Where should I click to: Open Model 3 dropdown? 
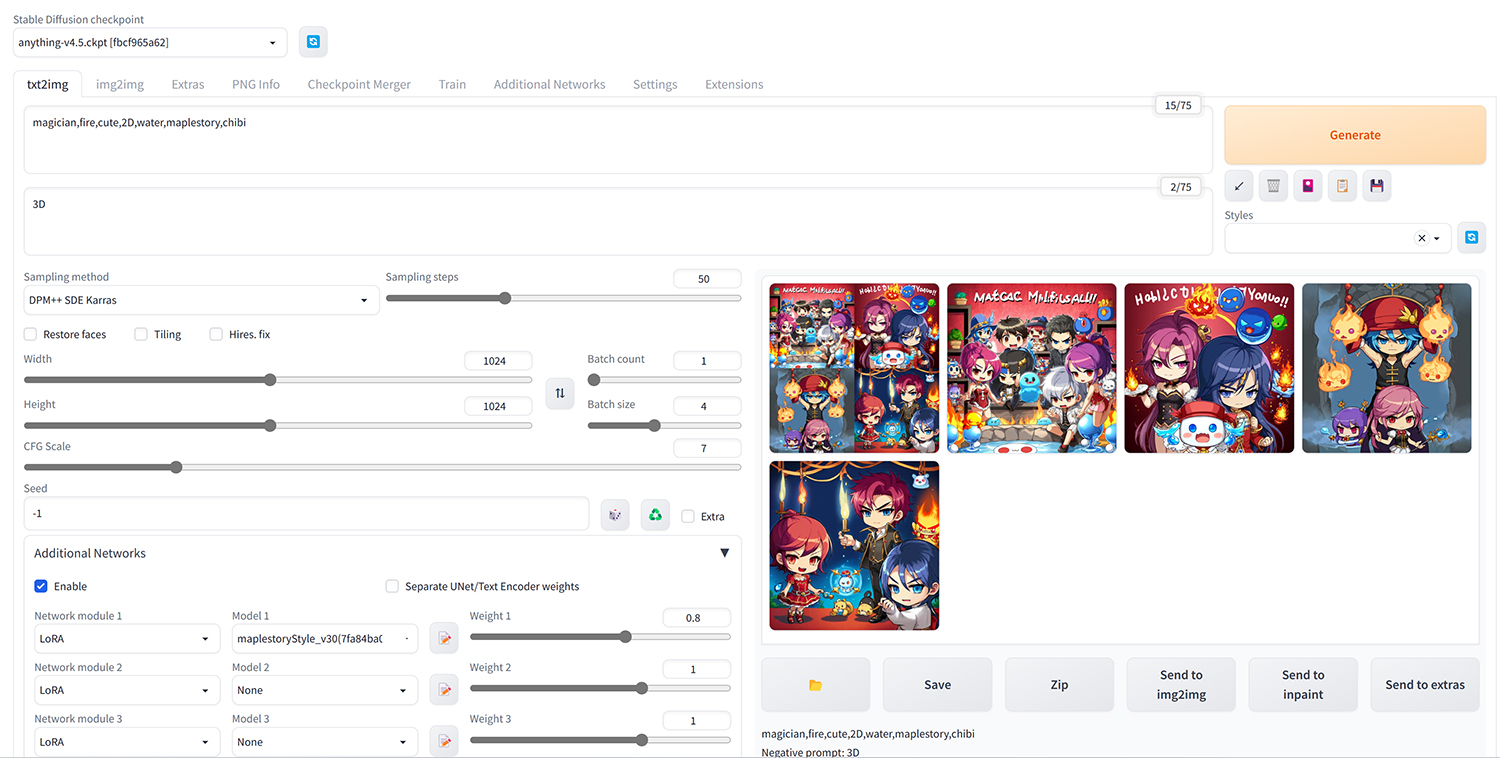tap(325, 742)
